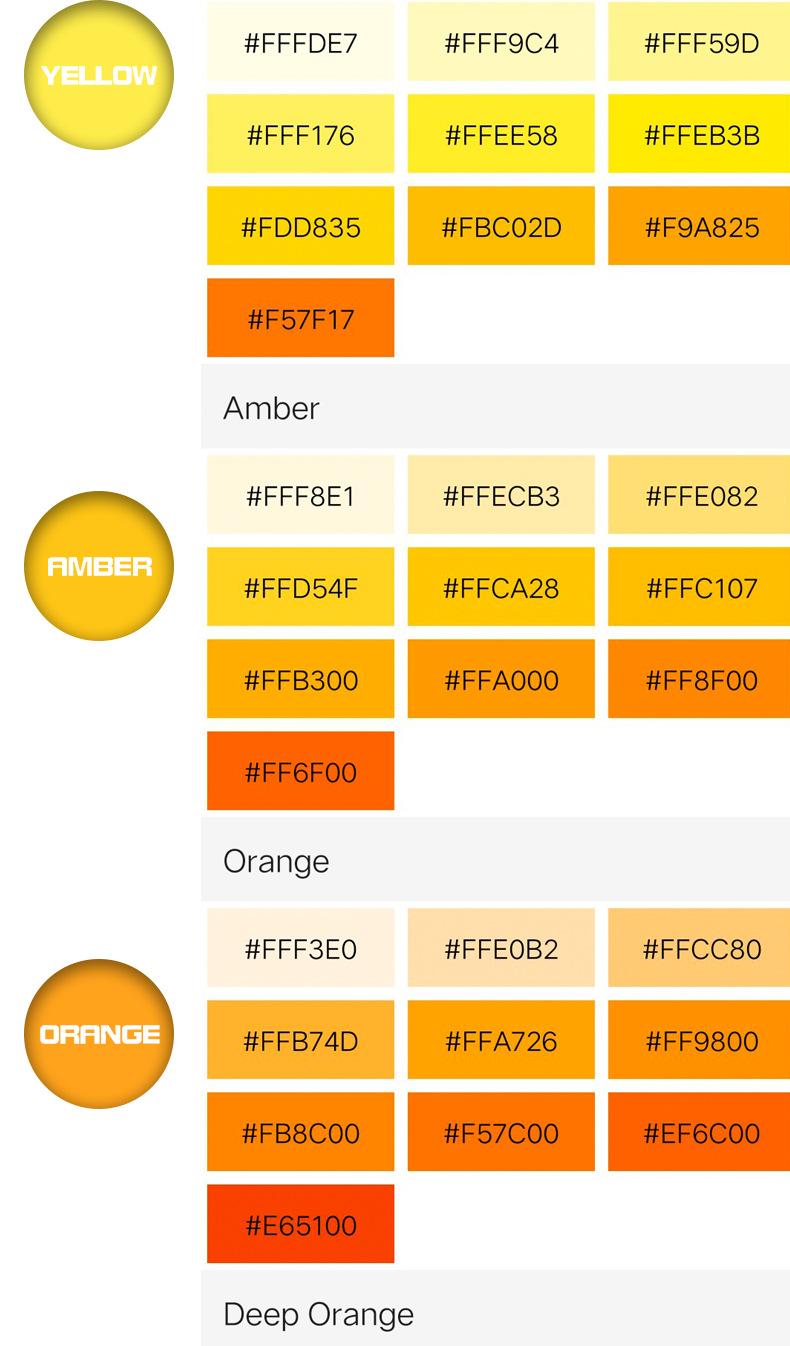The image size is (790, 1346).
Task: Choose the #EF6C00 color swatch
Action: point(701,1133)
